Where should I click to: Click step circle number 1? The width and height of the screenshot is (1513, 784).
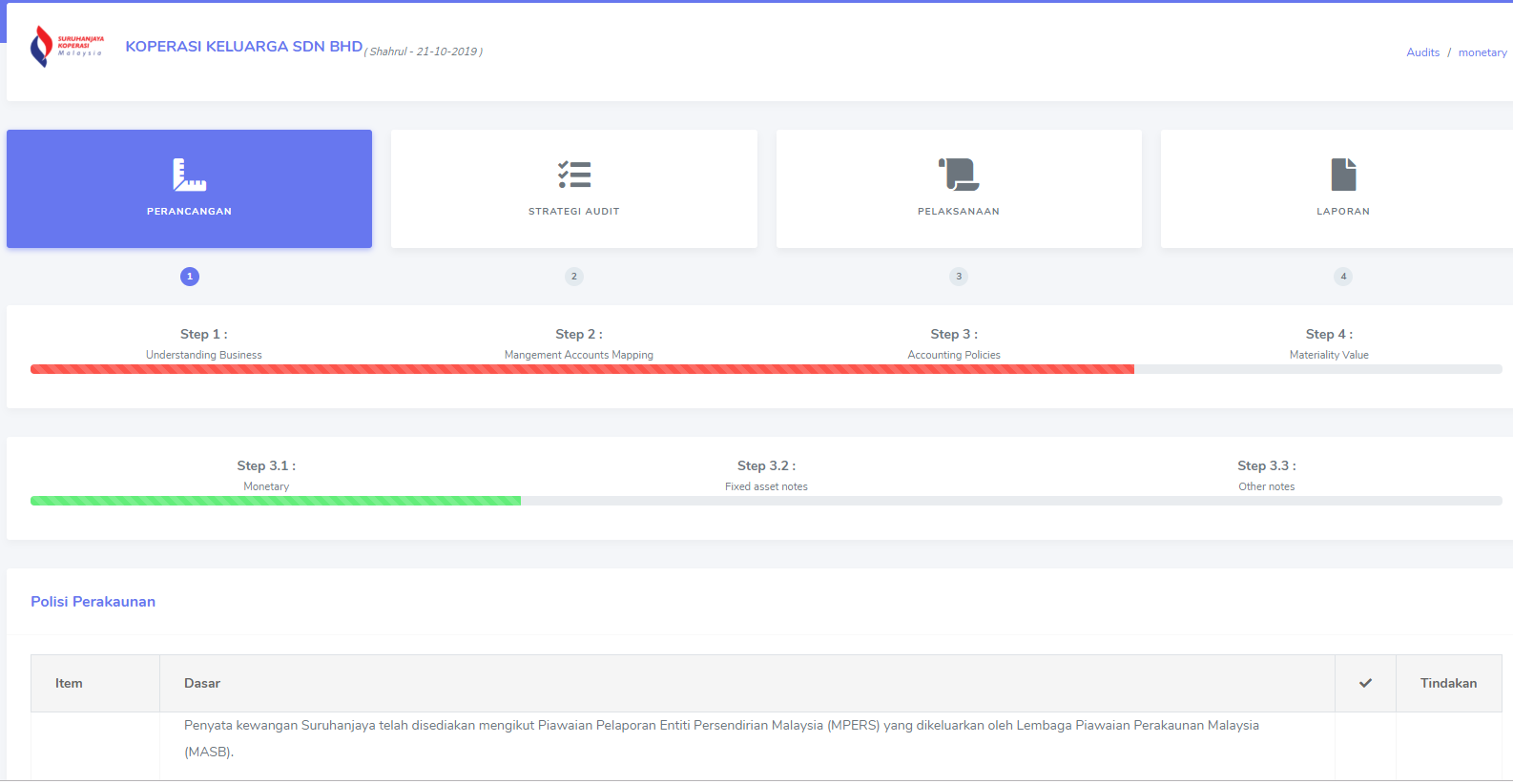tap(190, 277)
